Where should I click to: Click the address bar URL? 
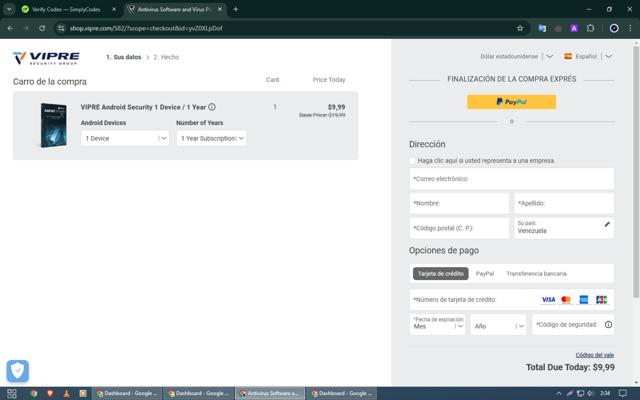[146, 28]
